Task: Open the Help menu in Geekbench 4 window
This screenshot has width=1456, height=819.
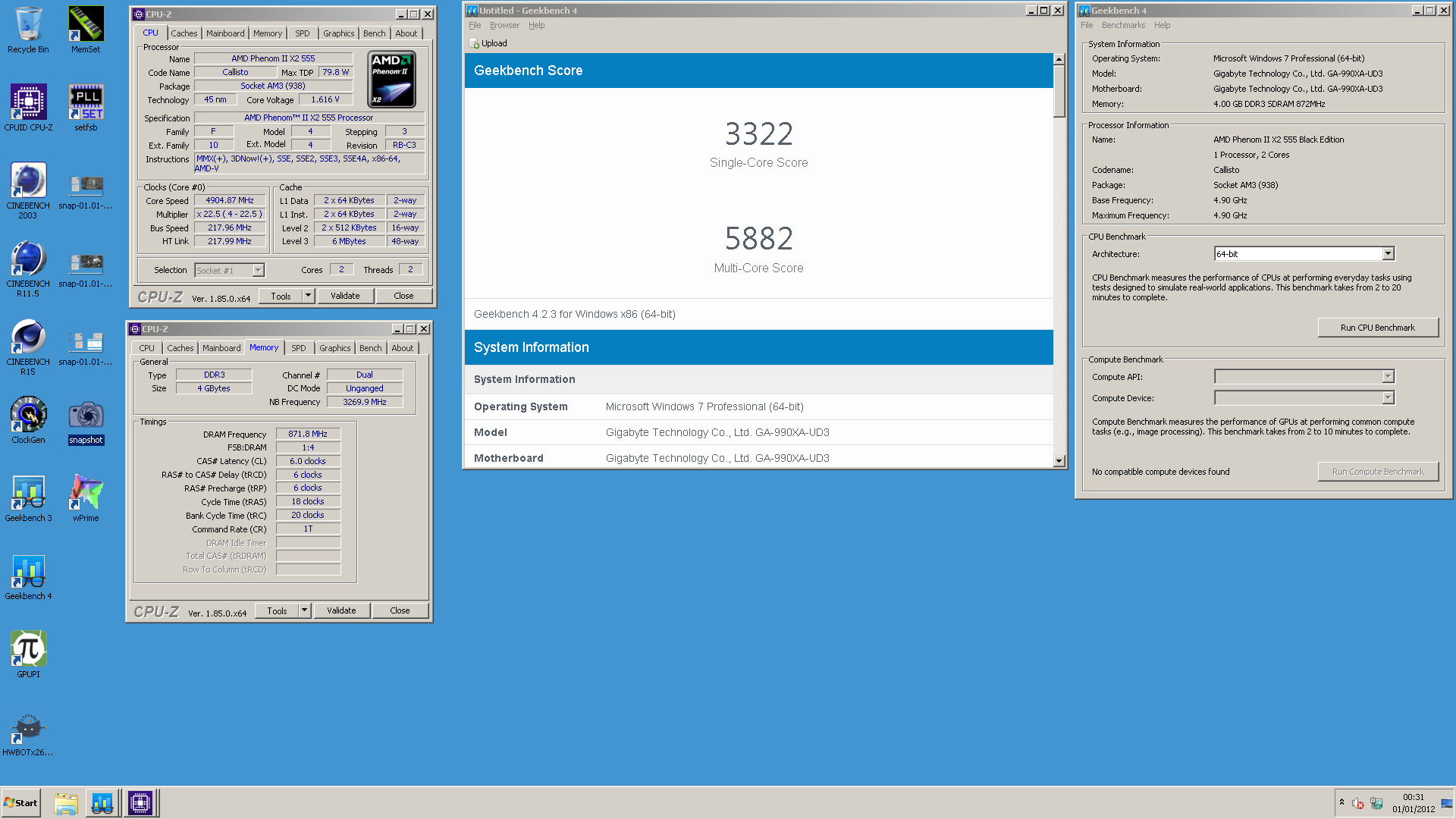Action: [1162, 25]
